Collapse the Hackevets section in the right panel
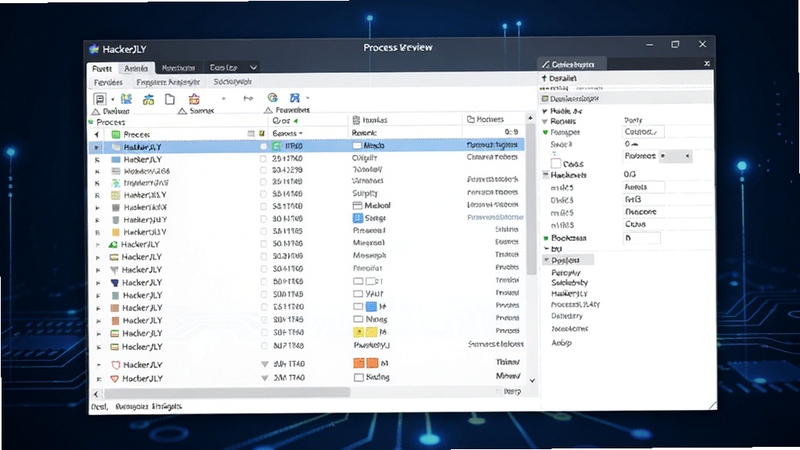Screen dimensions: 800x450 pos(545,175)
